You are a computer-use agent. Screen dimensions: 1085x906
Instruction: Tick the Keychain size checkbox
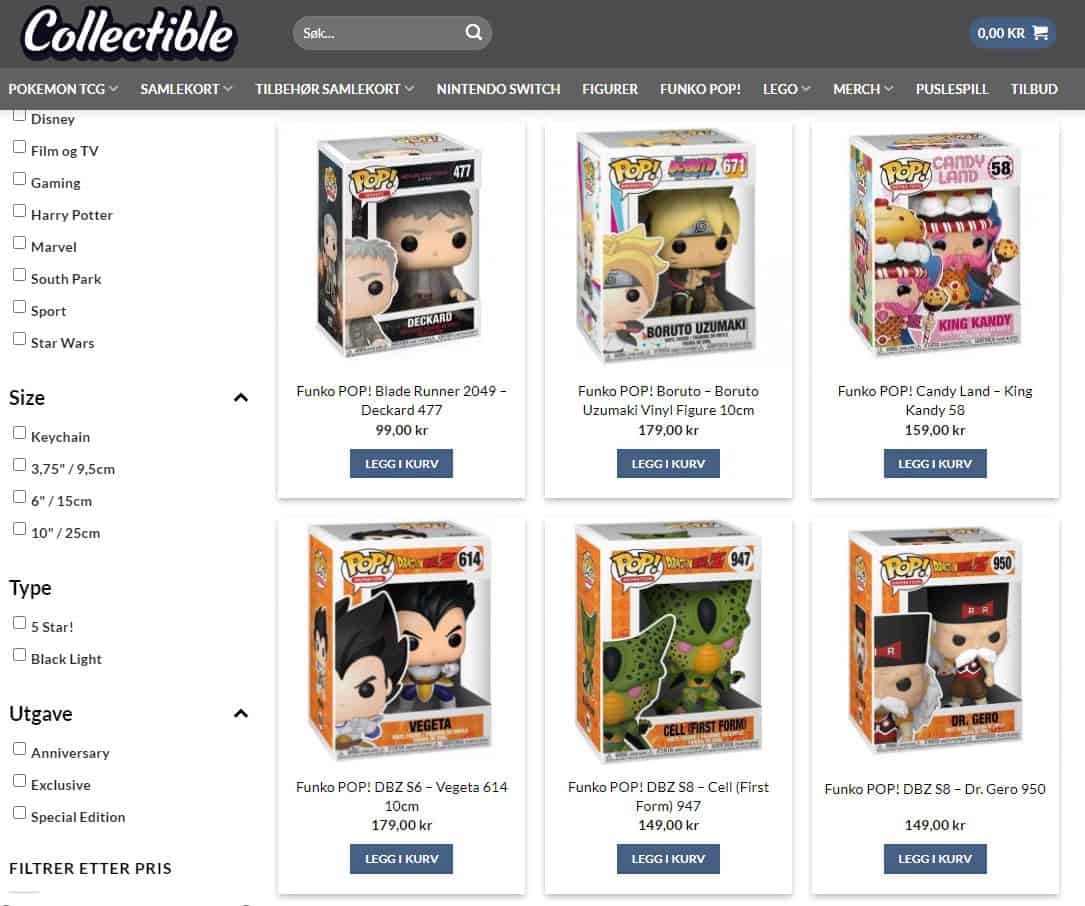coord(19,433)
